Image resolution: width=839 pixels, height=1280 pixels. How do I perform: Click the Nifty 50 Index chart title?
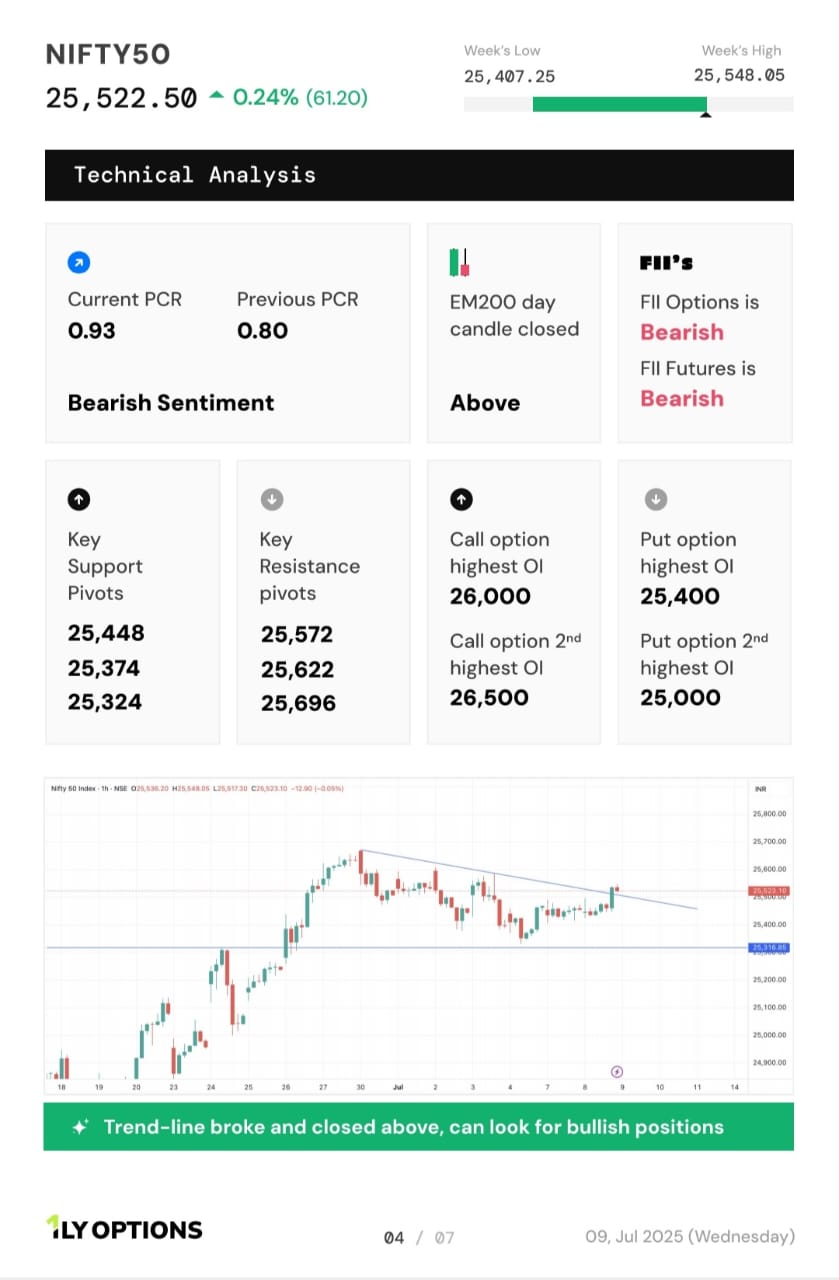pos(82,788)
